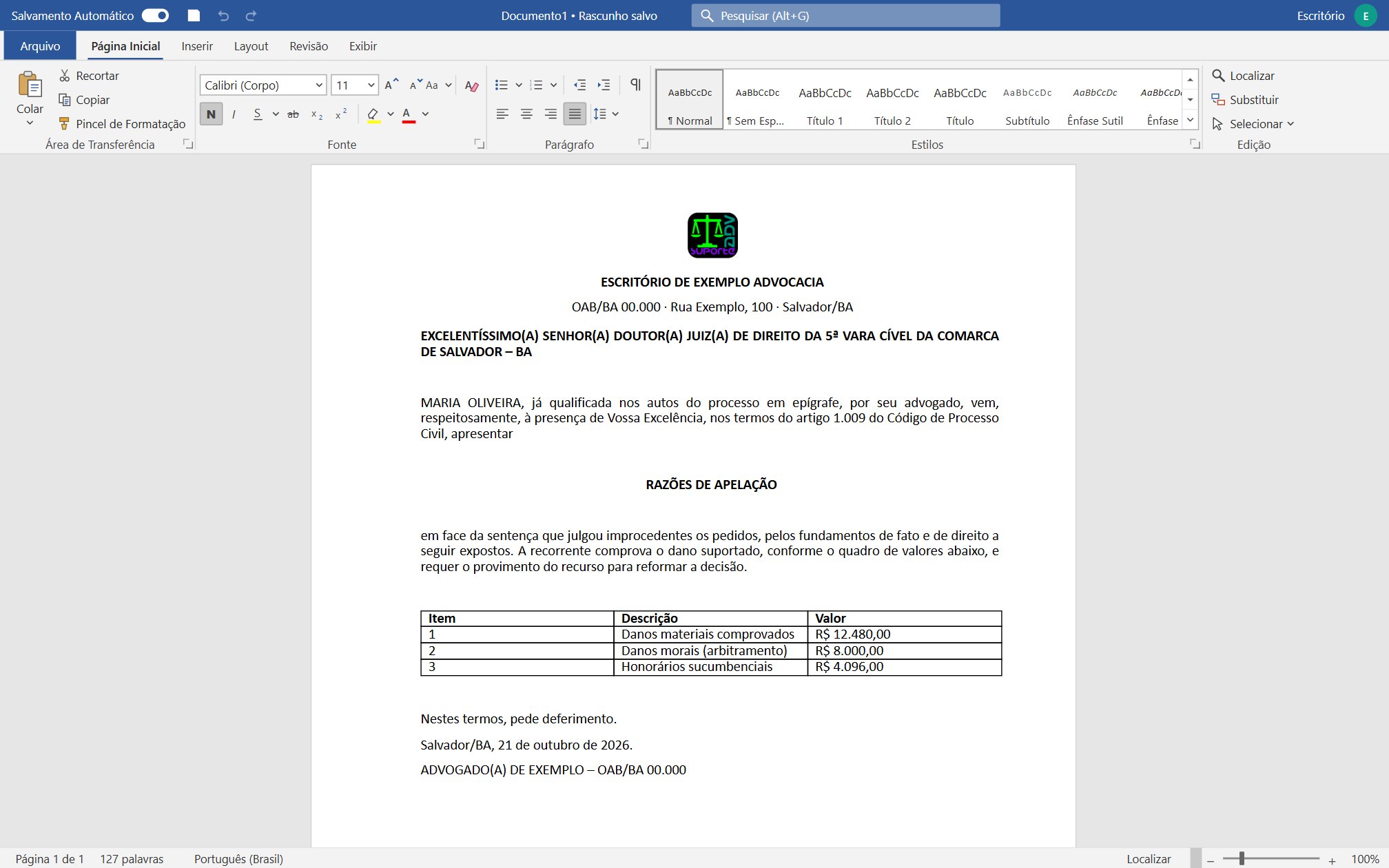The image size is (1389, 868).
Task: Click Substituir in Edição group
Action: tap(1245, 100)
